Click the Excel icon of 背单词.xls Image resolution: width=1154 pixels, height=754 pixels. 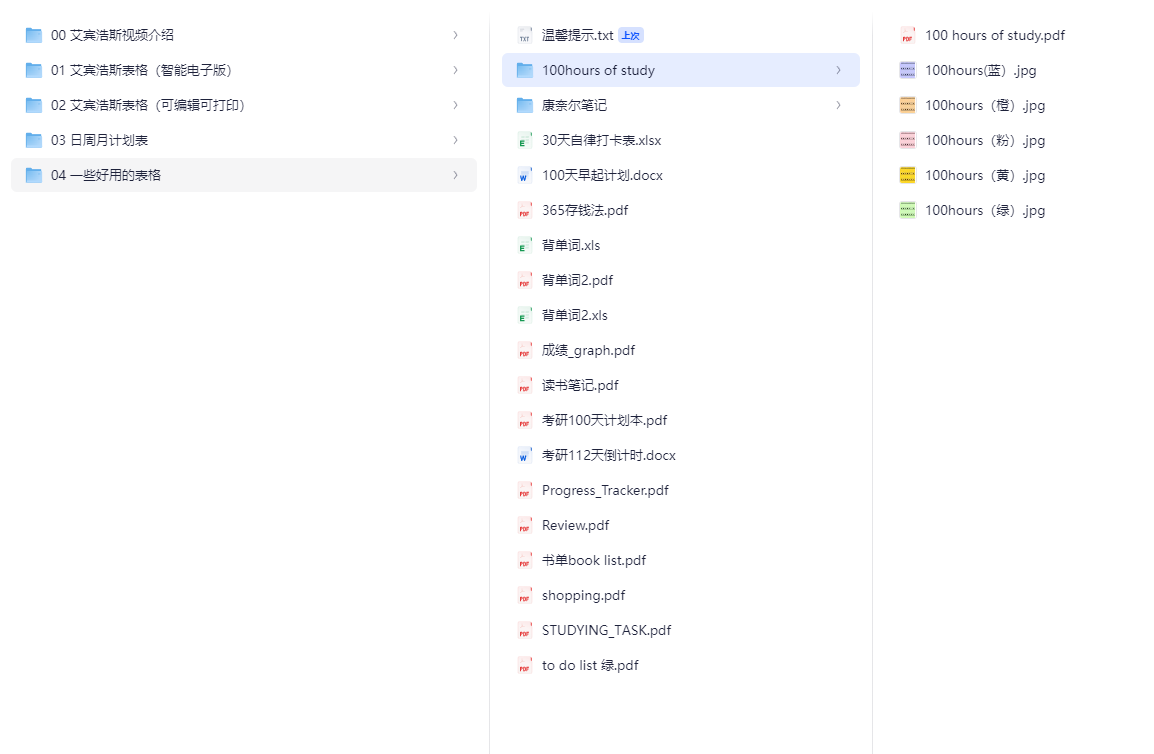(524, 245)
